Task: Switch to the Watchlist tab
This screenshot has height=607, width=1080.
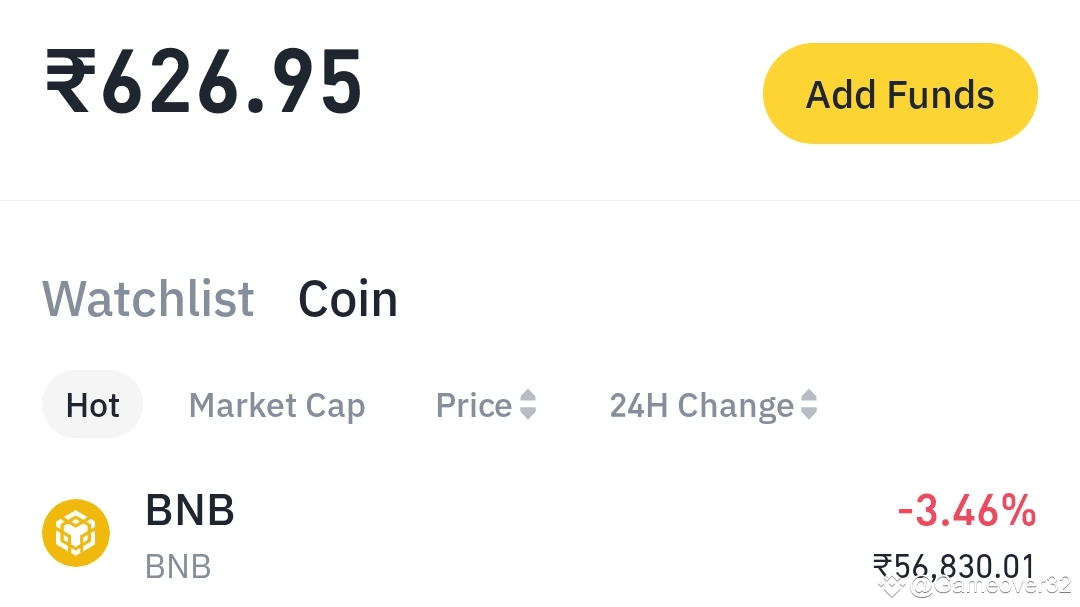Action: [148, 299]
